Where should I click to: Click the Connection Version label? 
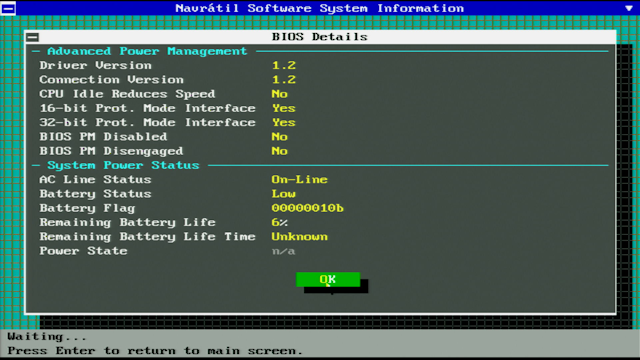(111, 80)
